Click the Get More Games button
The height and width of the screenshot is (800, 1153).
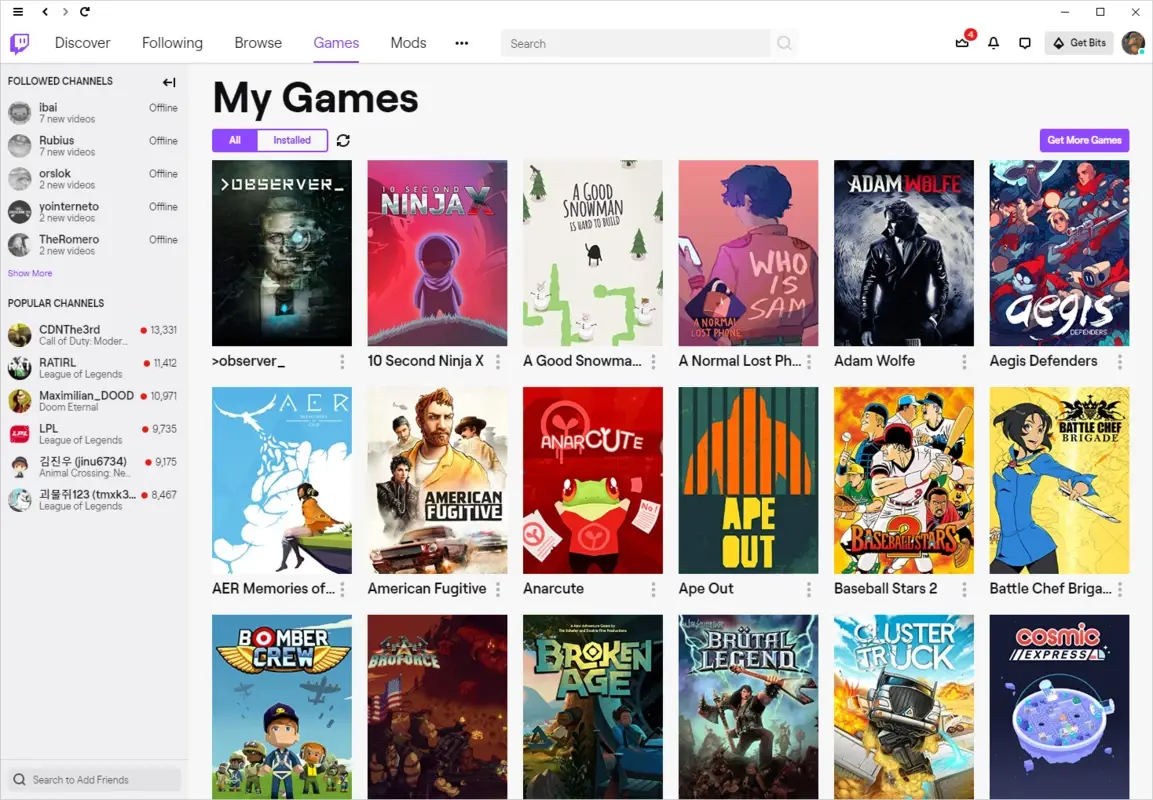click(1084, 140)
